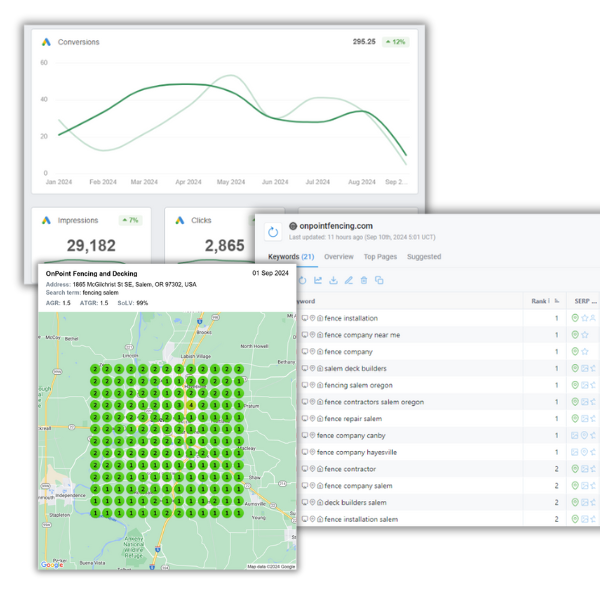
Task: Click the SoLV 99% value
Action: point(142,303)
